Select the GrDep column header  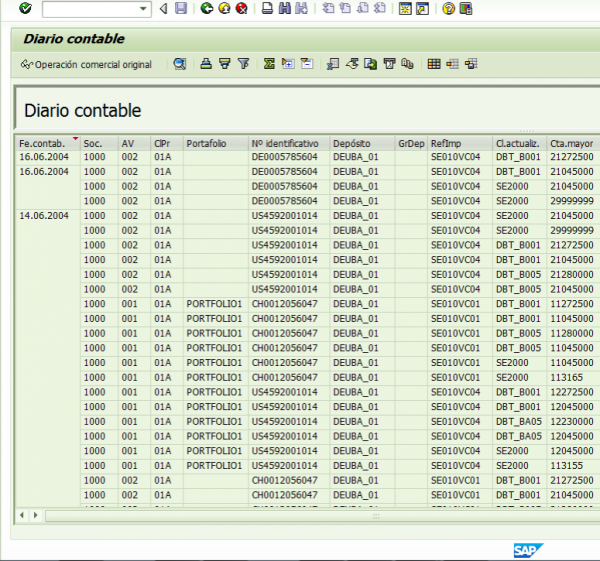click(411, 144)
